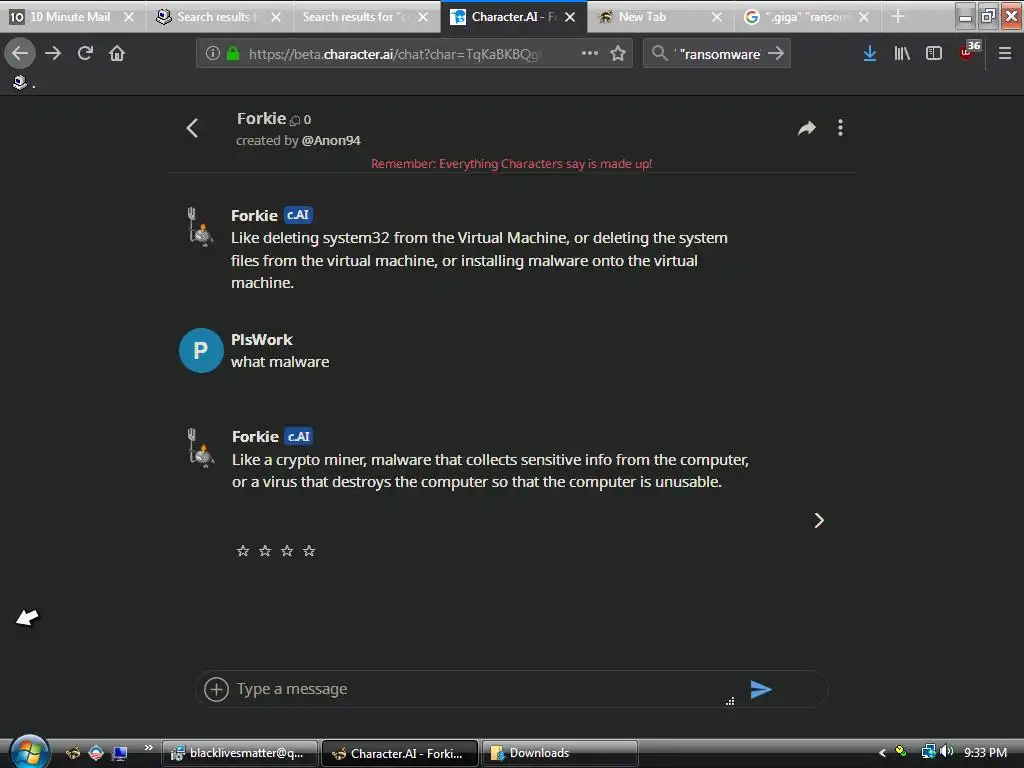
Task: Click Forkie's avatar on crypto miner reply
Action: 201,447
